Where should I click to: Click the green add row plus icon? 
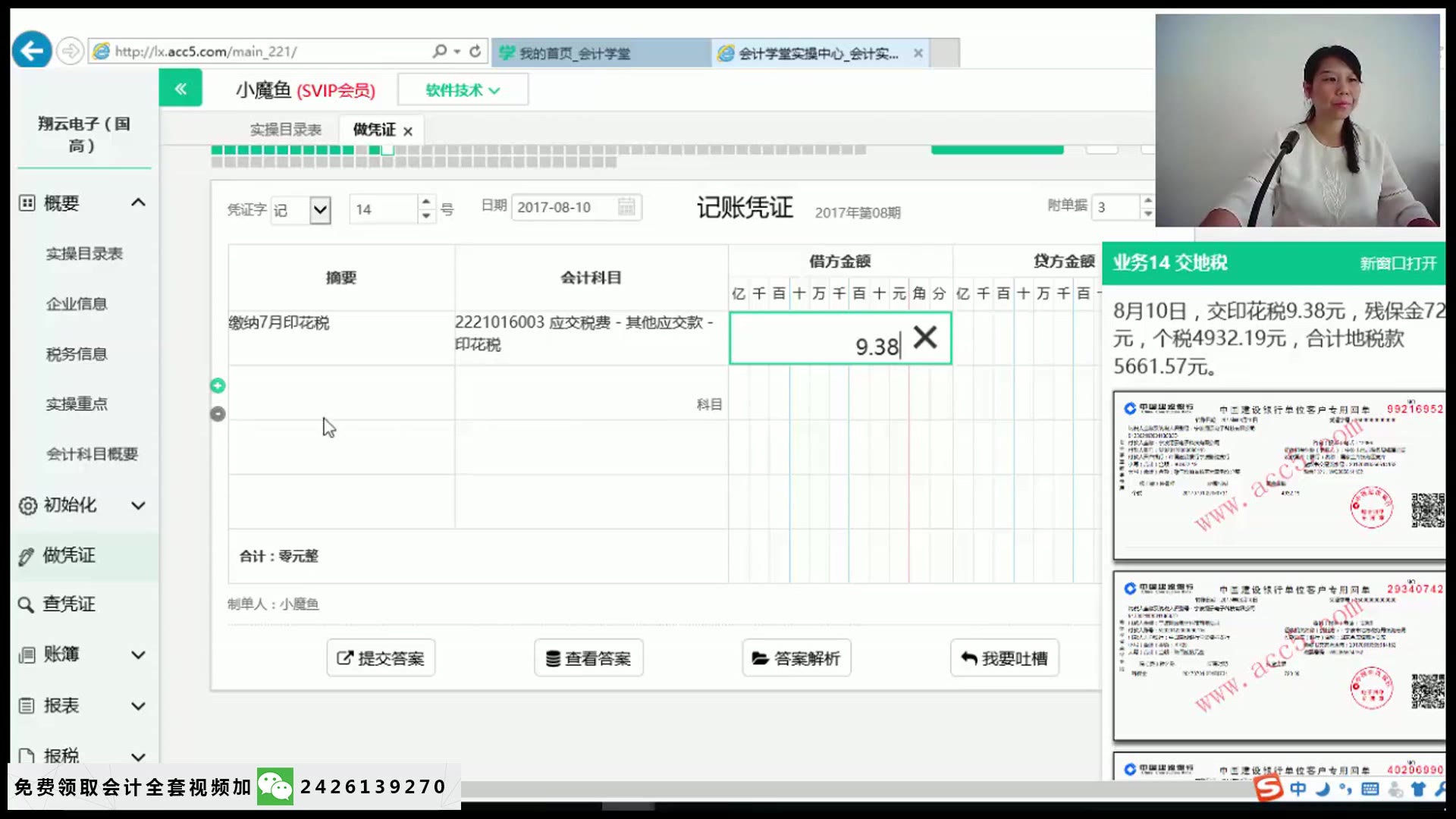218,386
